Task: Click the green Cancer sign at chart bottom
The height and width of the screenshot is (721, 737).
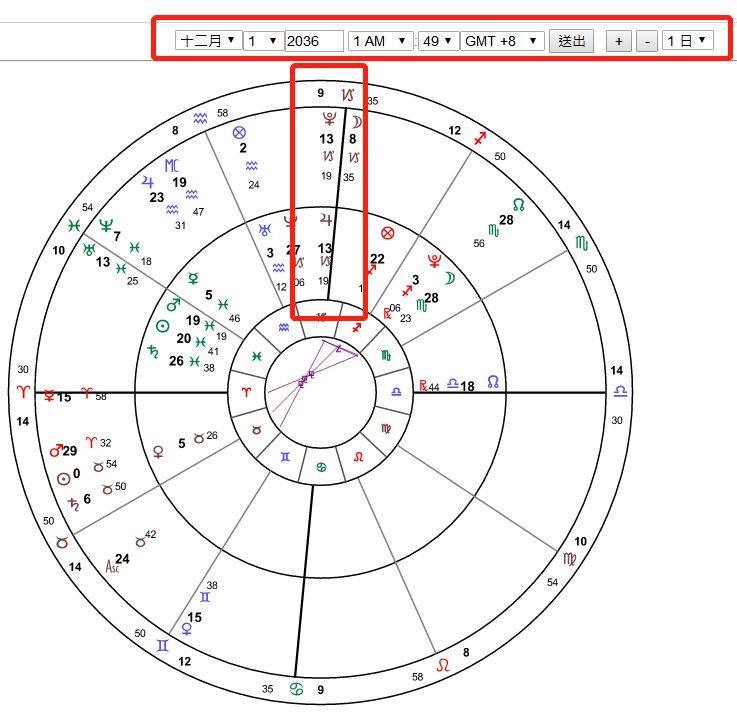Action: (296, 691)
